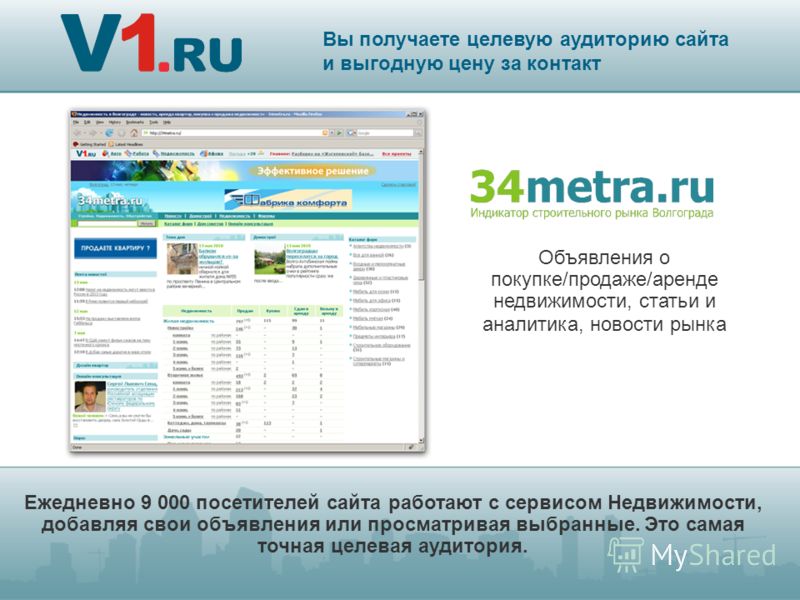This screenshot has width=800, height=600.
Task: Click the Недвижимость link in the V1.ru site bar
Action: click(174, 154)
